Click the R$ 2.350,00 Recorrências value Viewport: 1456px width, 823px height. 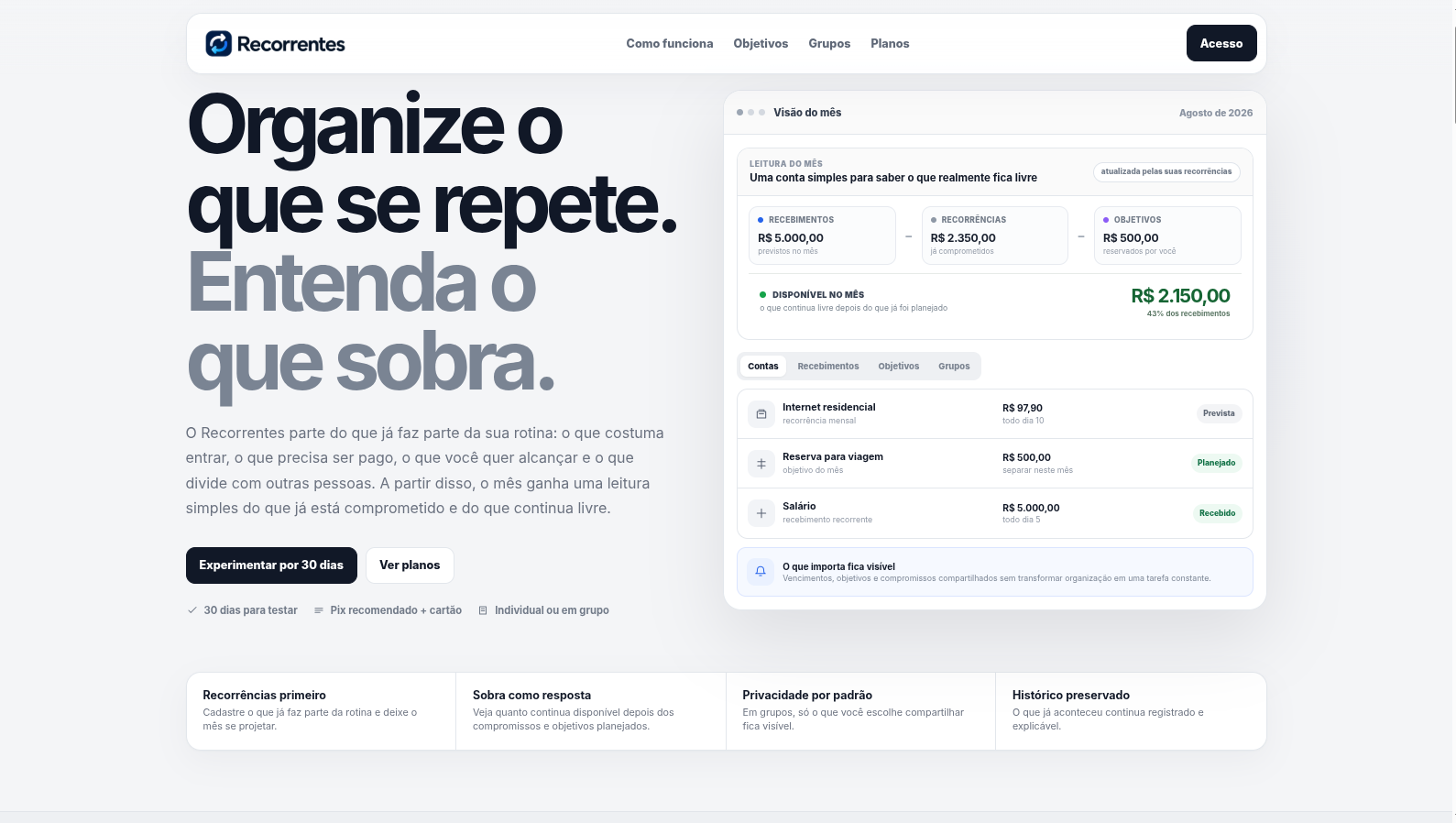963,238
